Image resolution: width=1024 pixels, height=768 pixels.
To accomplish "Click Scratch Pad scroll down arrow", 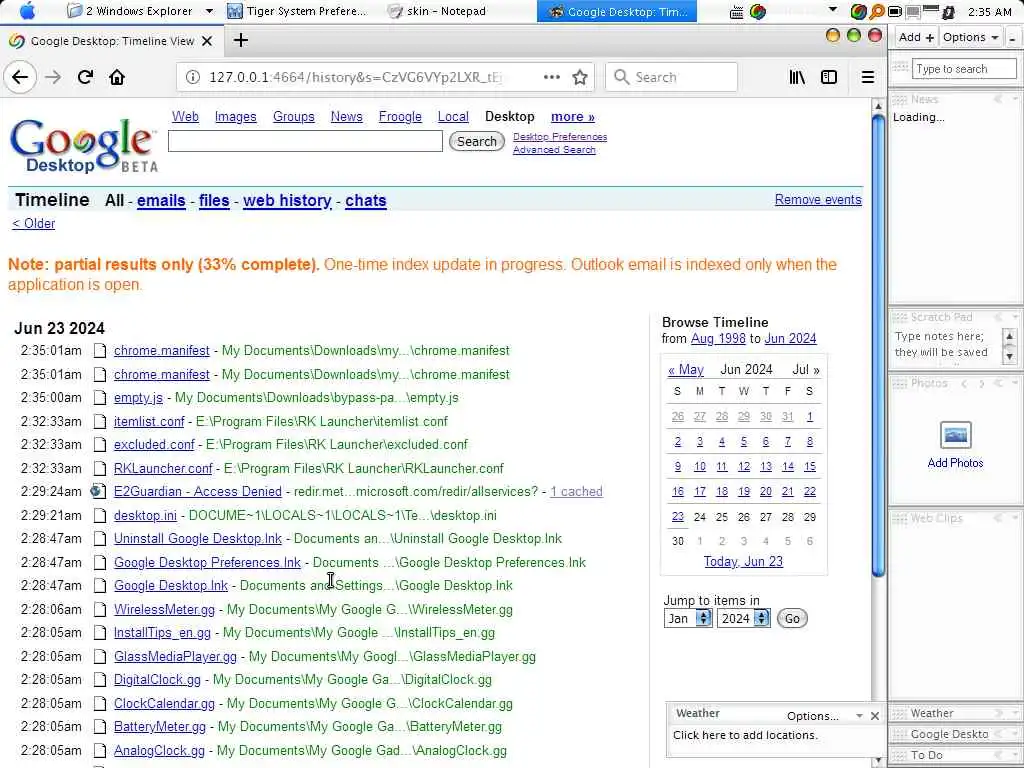I will [x=1010, y=357].
